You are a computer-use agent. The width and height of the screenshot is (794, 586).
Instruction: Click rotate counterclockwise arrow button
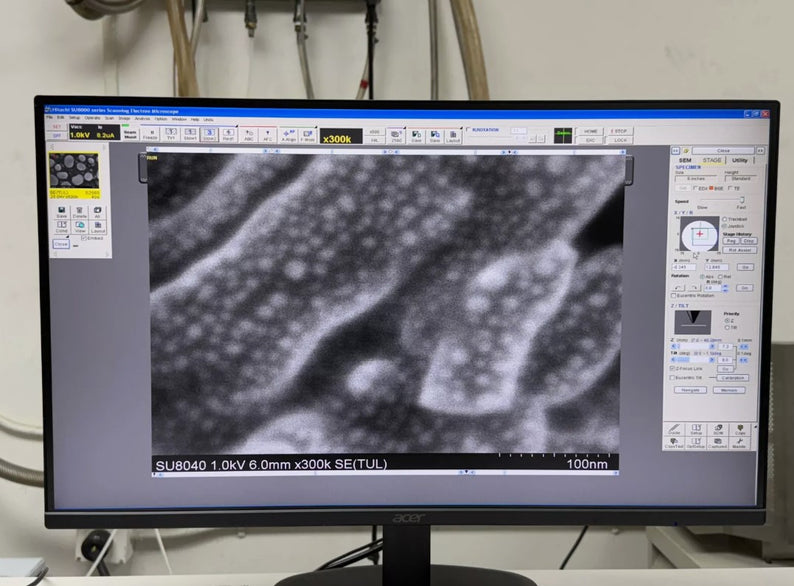(x=678, y=288)
